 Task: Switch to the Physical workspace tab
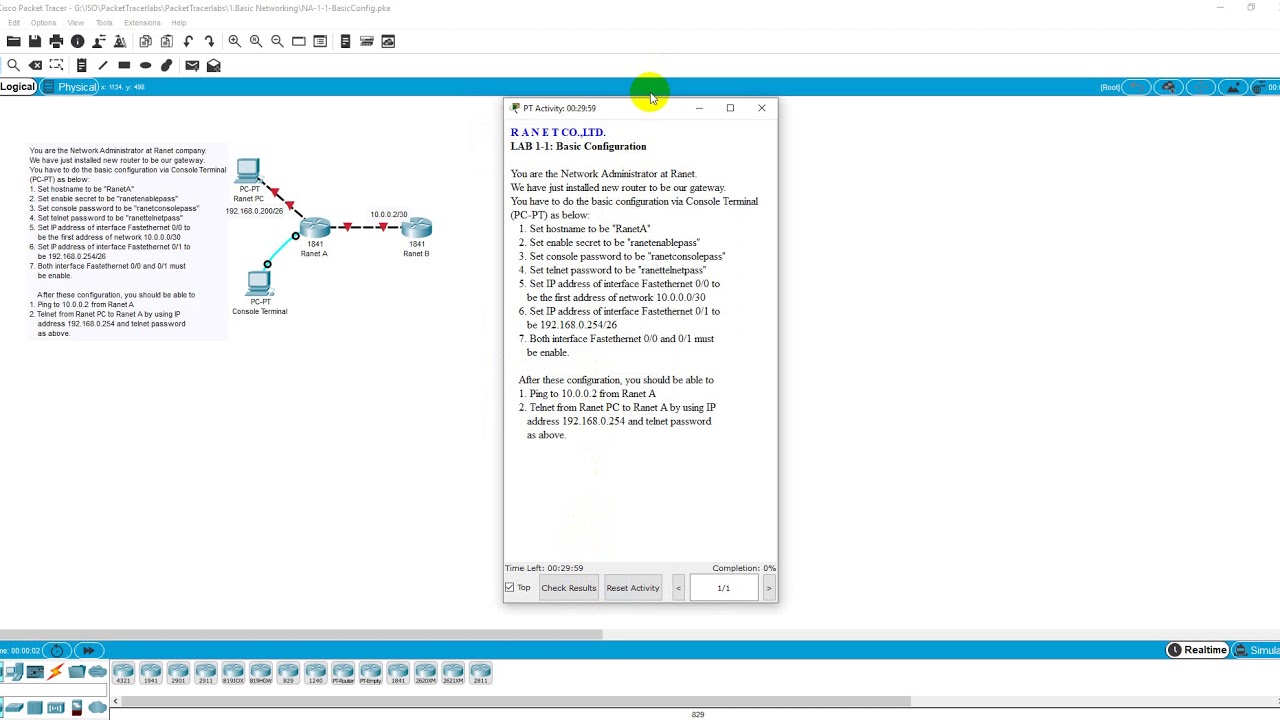coord(70,87)
